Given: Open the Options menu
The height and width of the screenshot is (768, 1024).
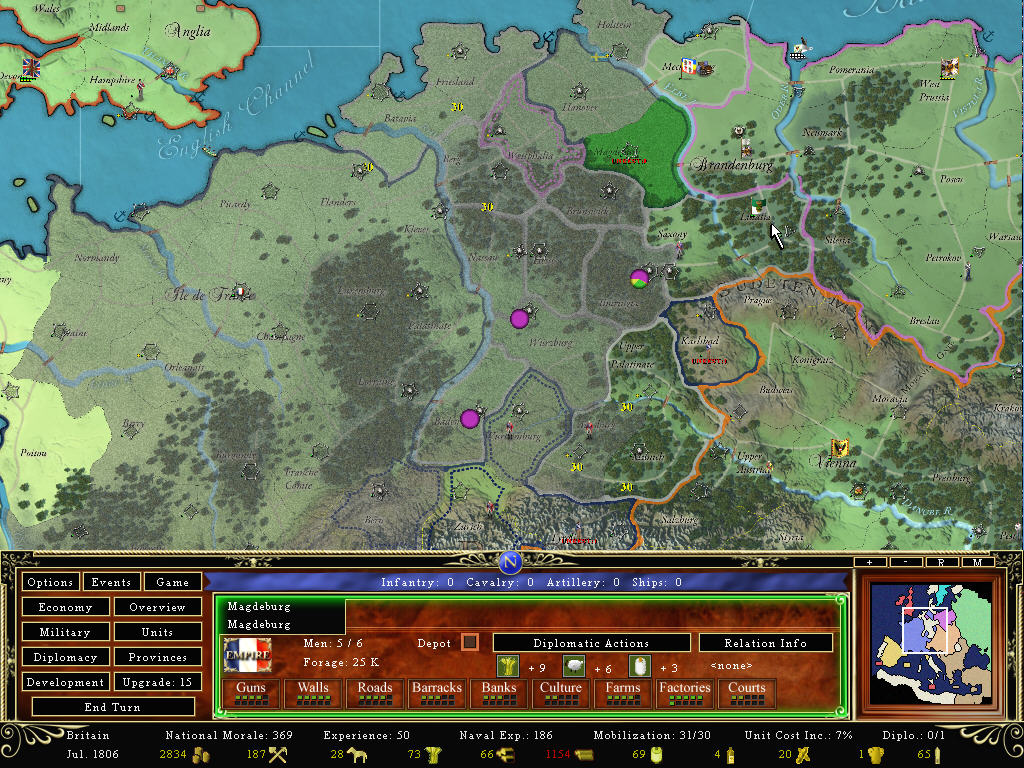Looking at the screenshot, I should (50, 582).
